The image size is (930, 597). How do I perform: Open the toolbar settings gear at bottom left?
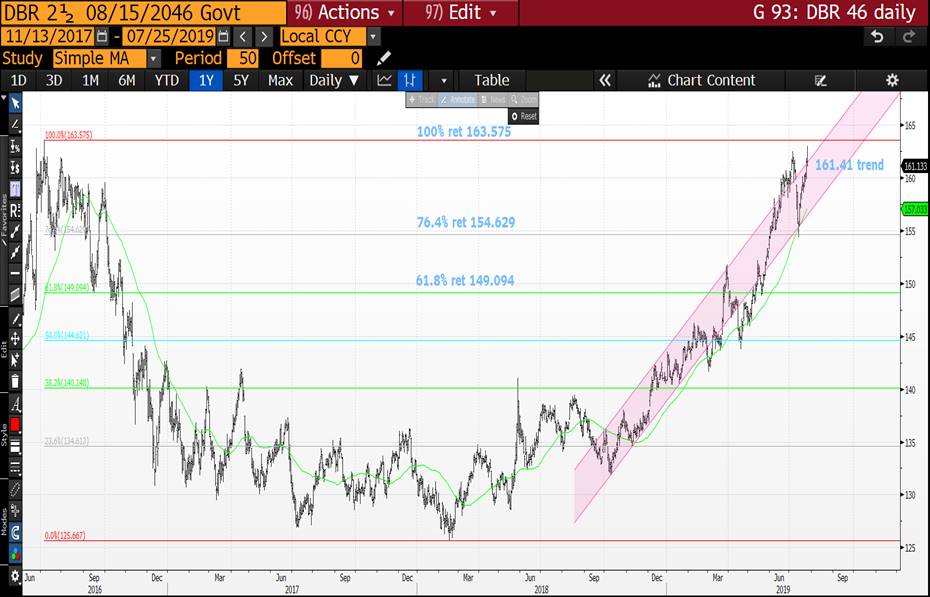pyautogui.click(x=15, y=576)
